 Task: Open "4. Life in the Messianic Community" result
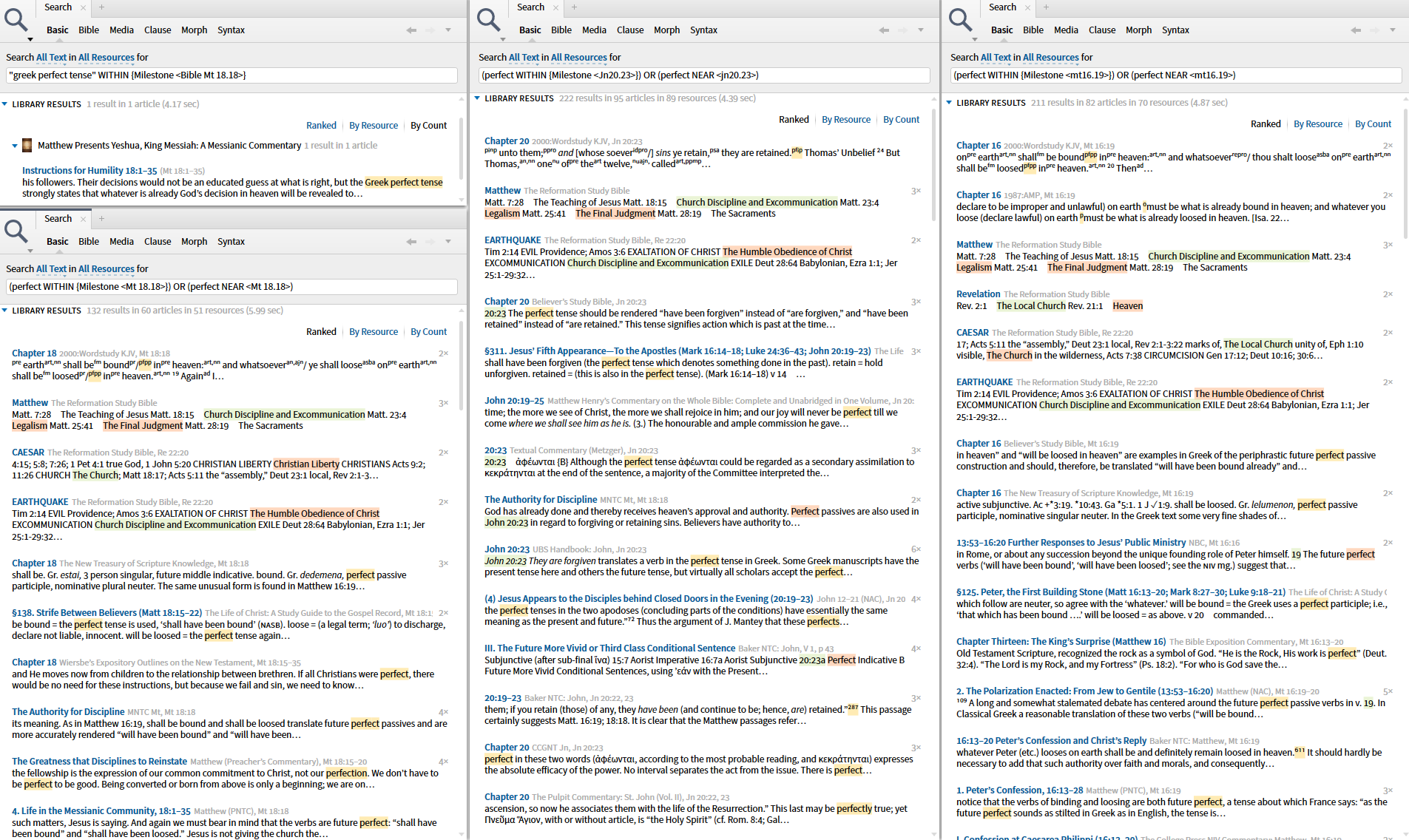(x=101, y=811)
